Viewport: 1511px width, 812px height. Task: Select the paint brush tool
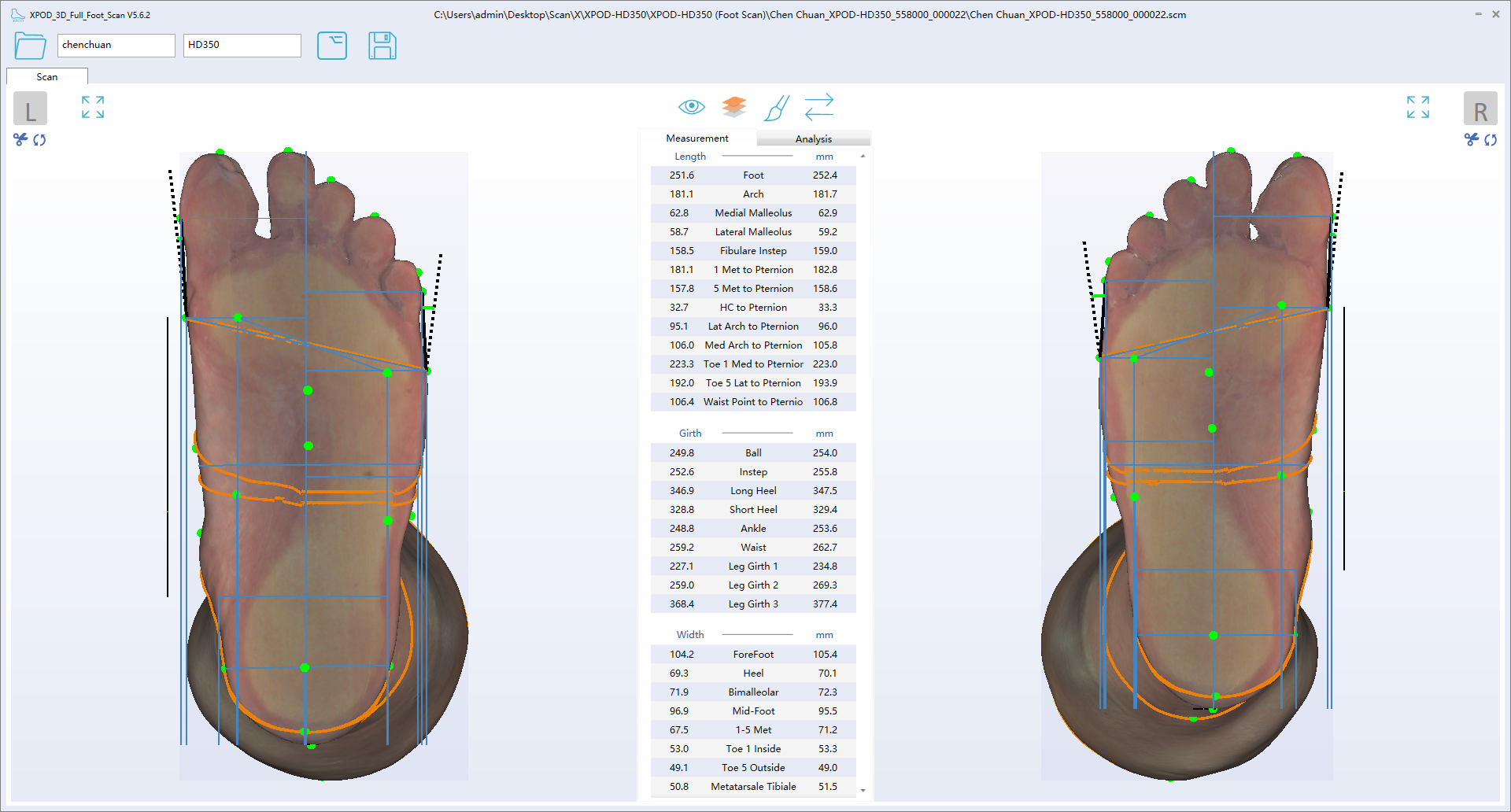[776, 108]
